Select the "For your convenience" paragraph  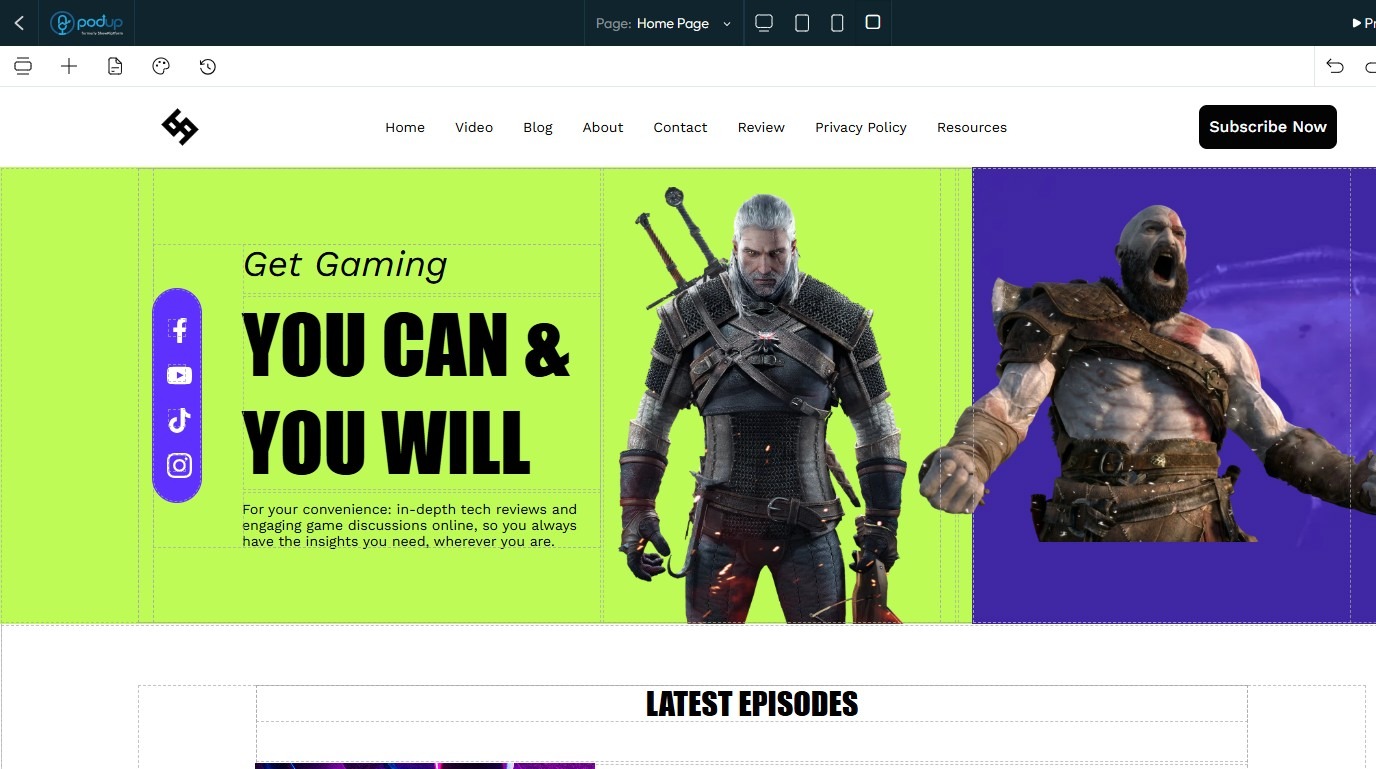click(410, 525)
